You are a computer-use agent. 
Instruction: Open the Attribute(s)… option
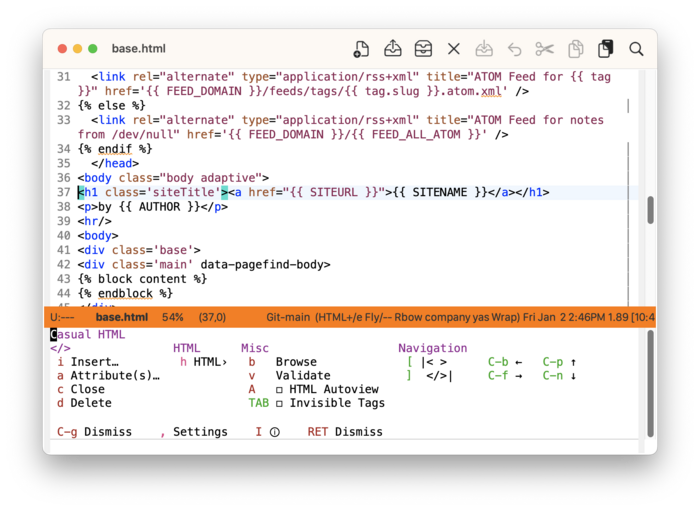pos(114,376)
